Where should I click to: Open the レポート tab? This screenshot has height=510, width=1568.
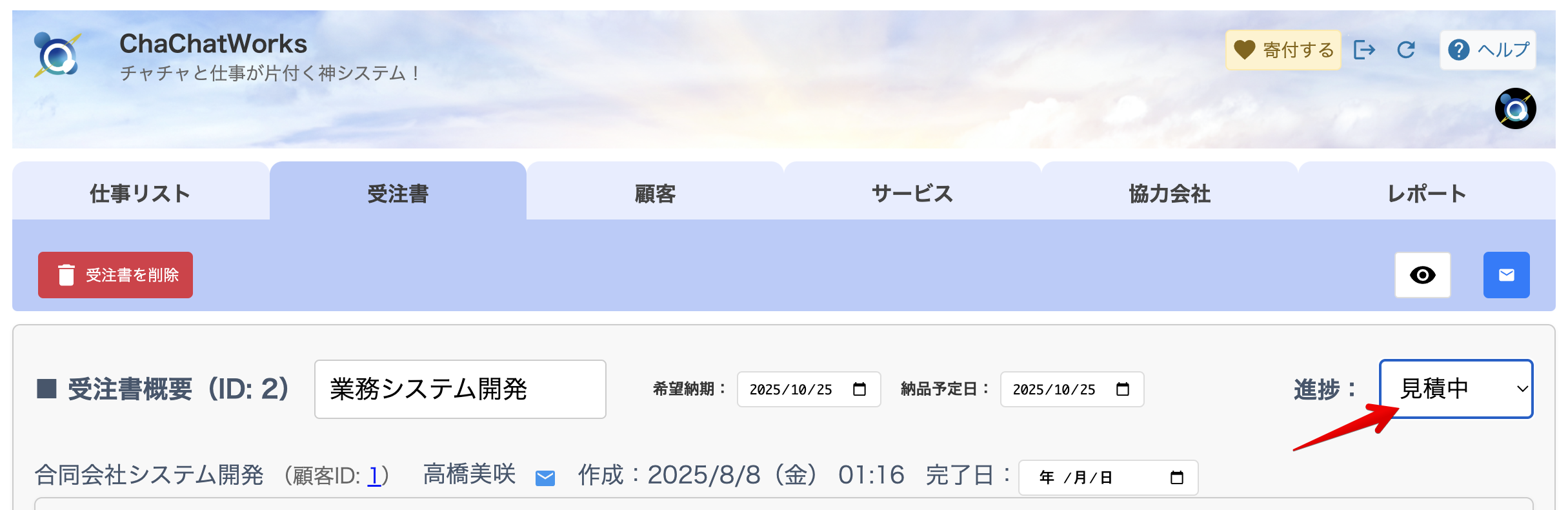1427,192
